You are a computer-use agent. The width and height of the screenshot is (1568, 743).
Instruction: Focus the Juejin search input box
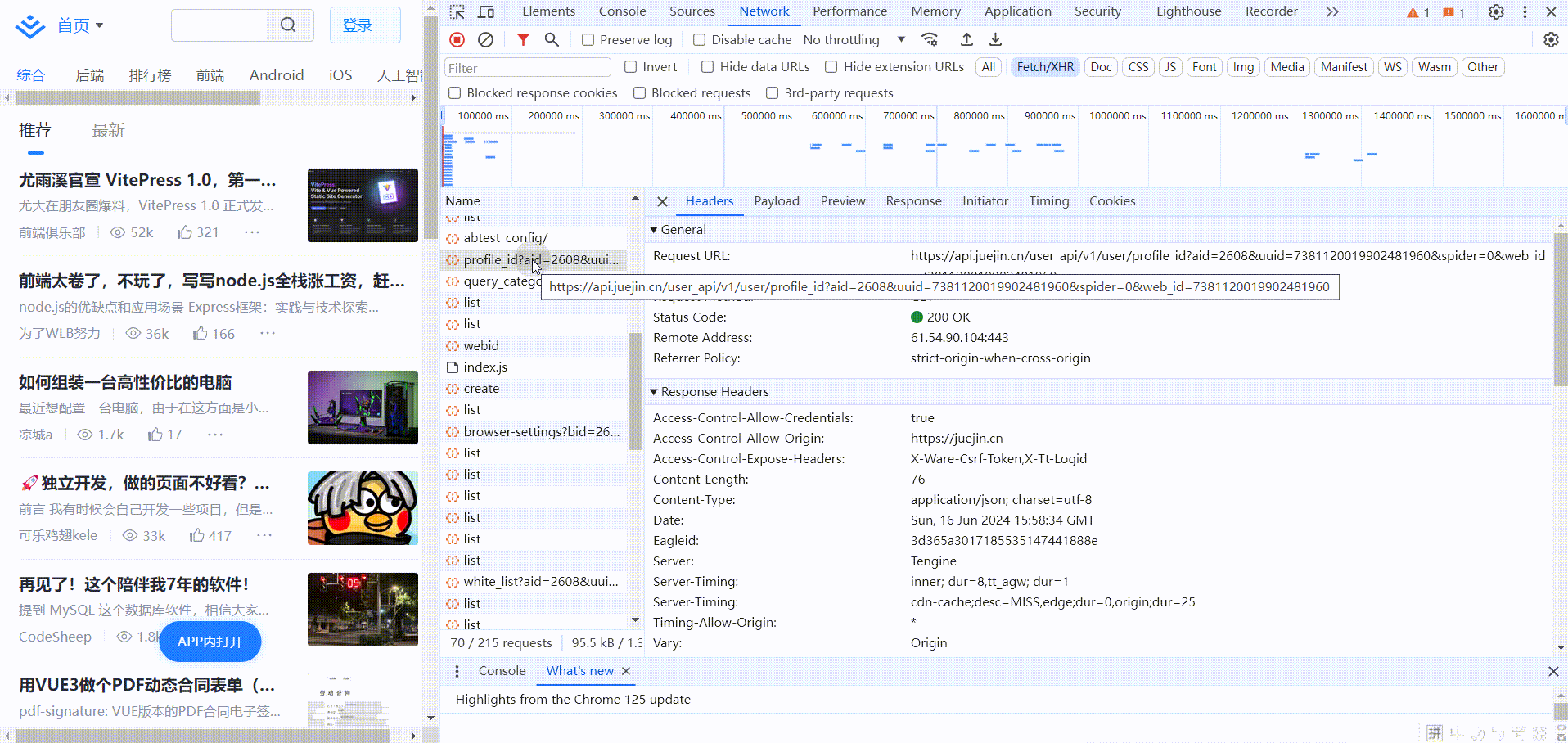click(x=219, y=25)
